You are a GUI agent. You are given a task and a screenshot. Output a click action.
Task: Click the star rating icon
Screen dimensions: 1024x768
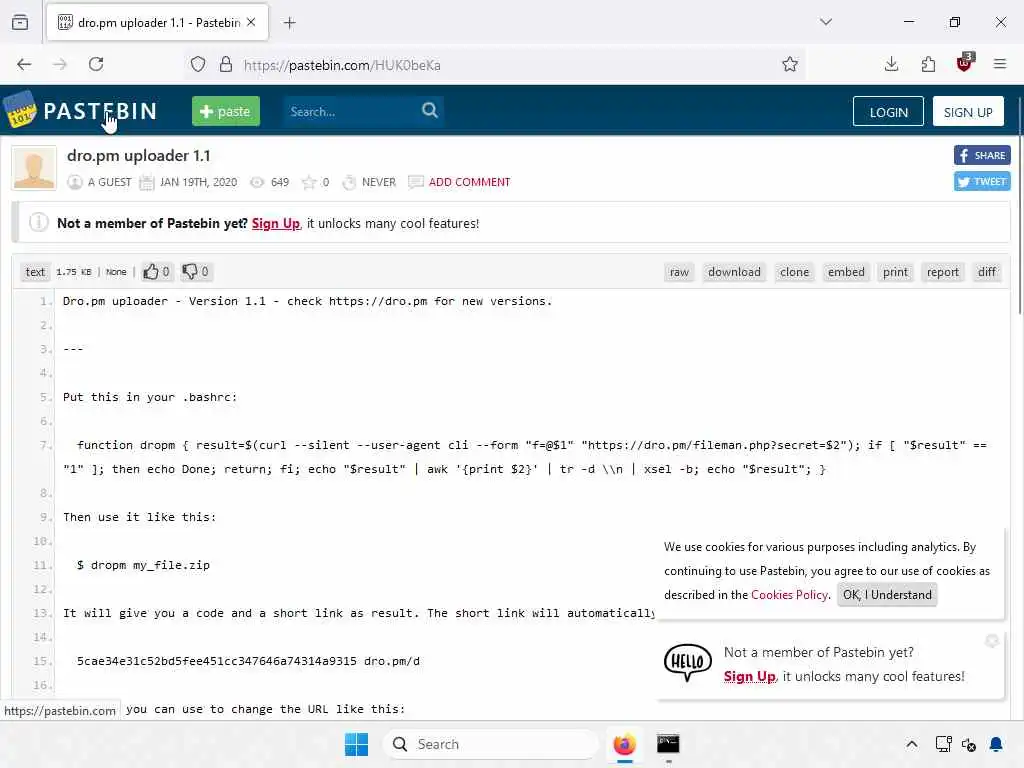[x=309, y=182]
